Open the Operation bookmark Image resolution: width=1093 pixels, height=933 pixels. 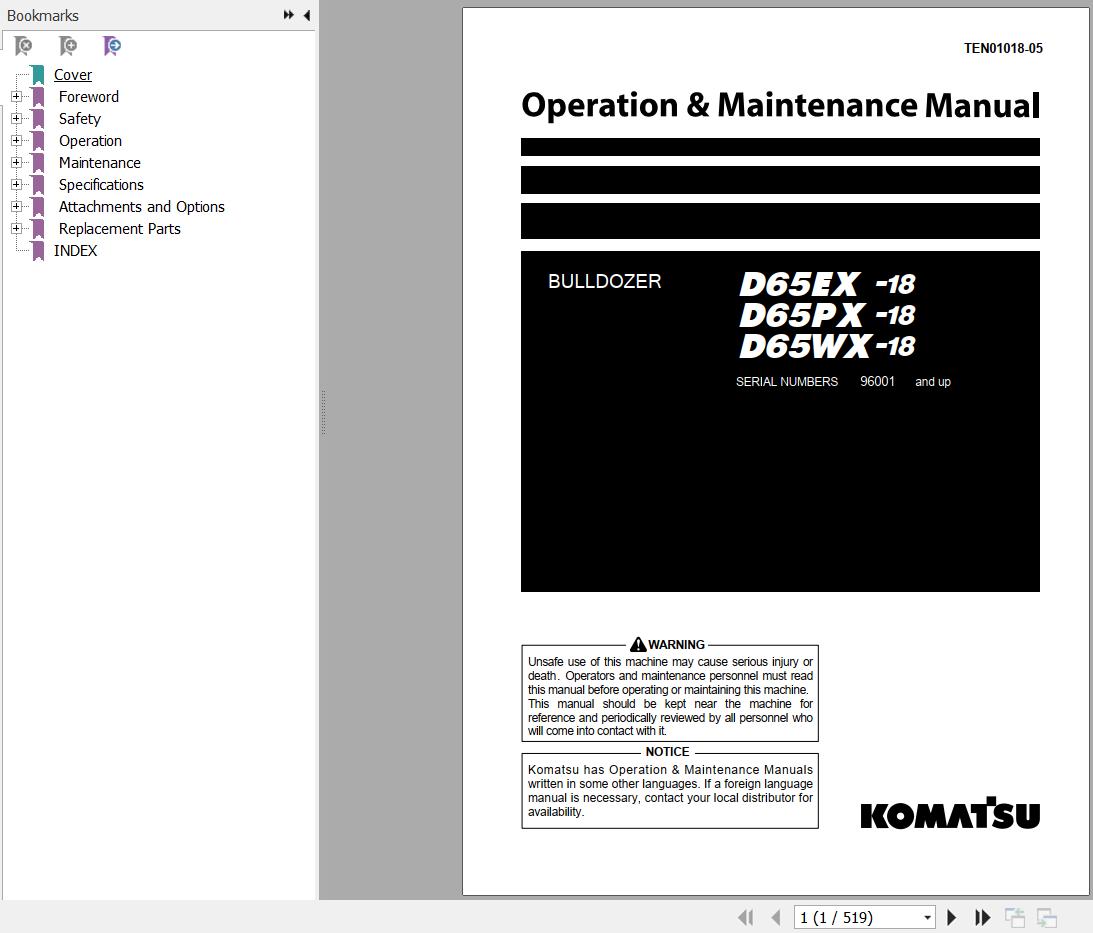coord(90,141)
